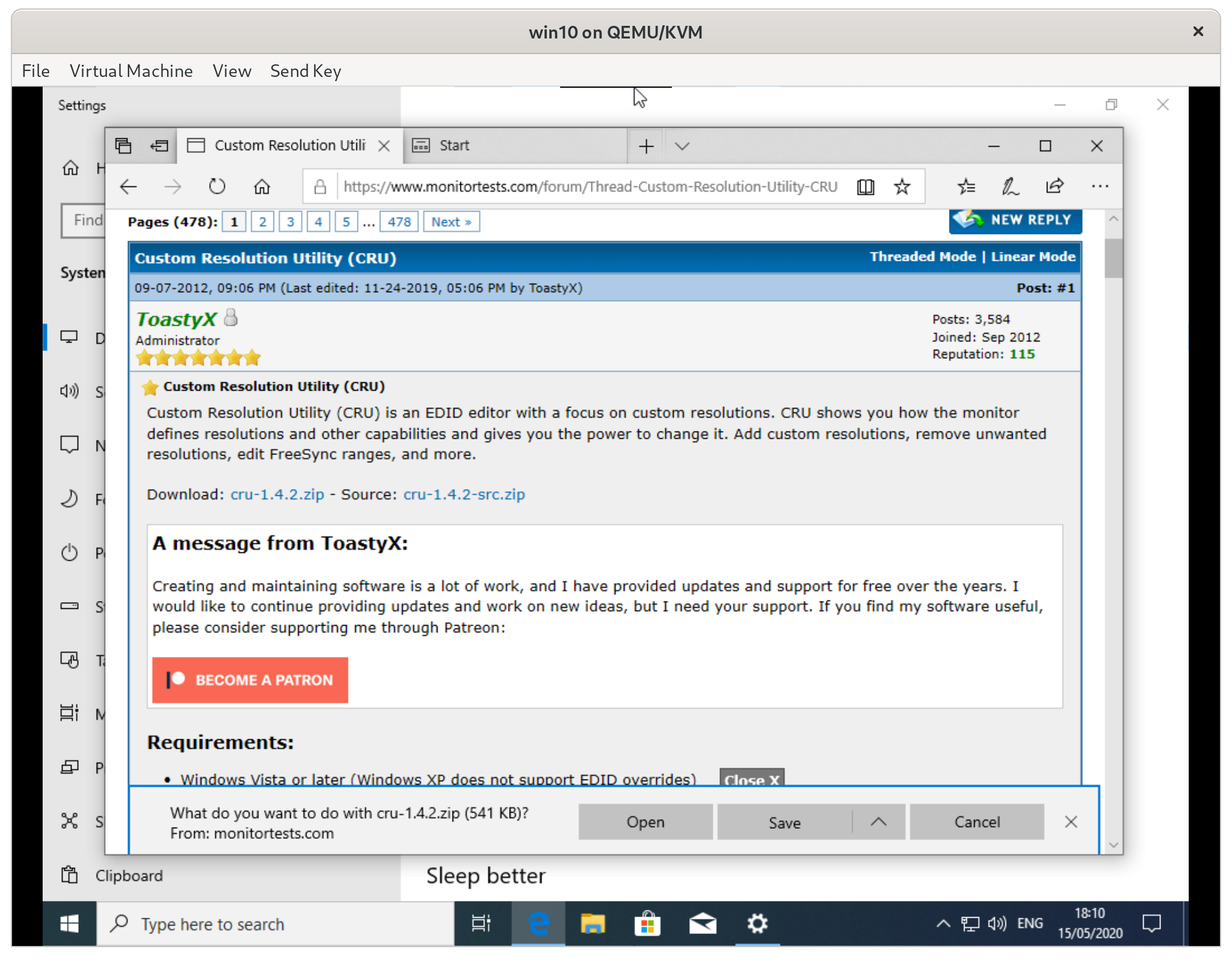Select Focus assist in Settings sidebar
The height and width of the screenshot is (958, 1232).
pyautogui.click(x=70, y=499)
